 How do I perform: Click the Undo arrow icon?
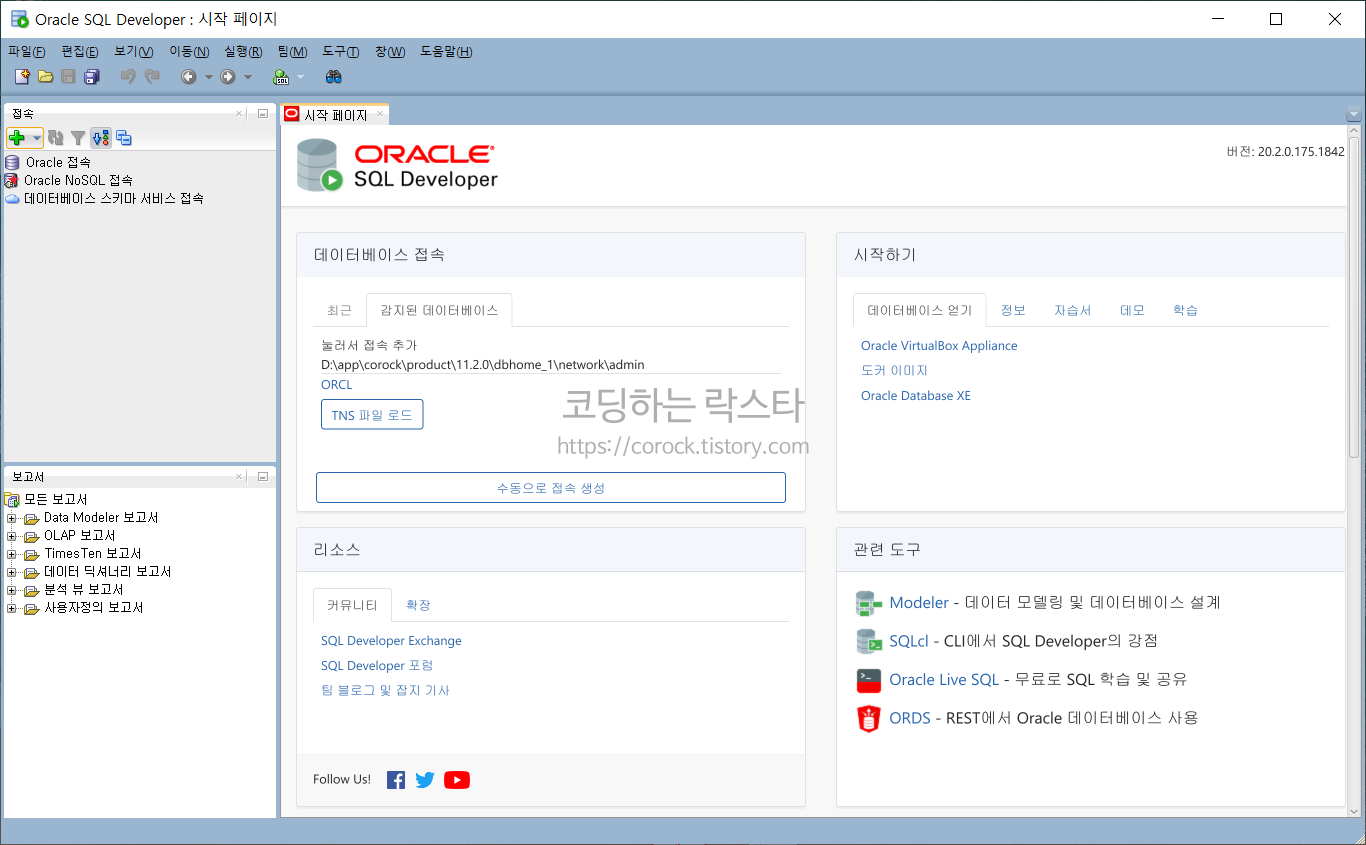(x=127, y=76)
